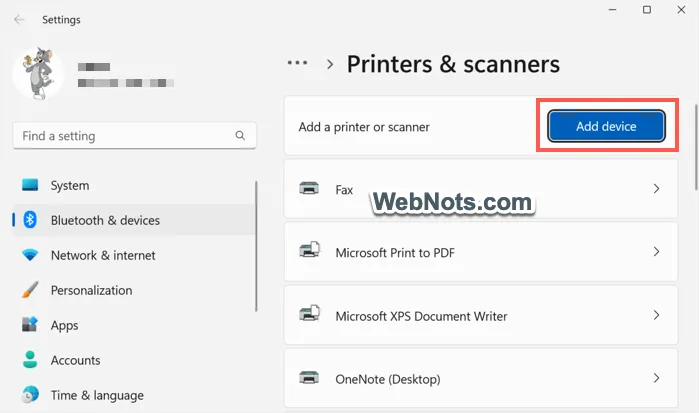The width and height of the screenshot is (699, 413).
Task: Click the Apps icon in sidebar
Action: pyautogui.click(x=30, y=324)
